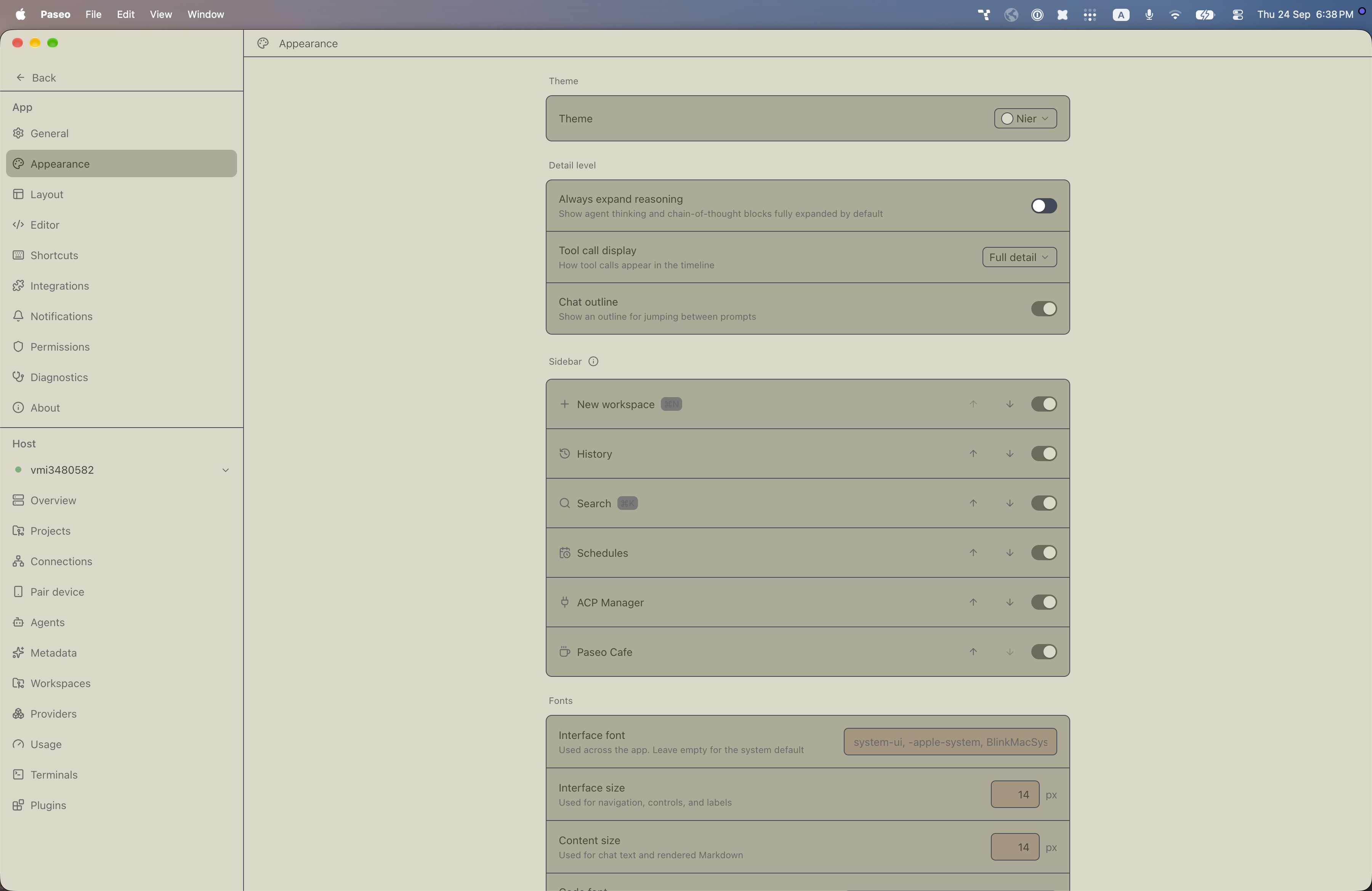1372x891 pixels.
Task: Click the Content size value field
Action: pos(1015,847)
